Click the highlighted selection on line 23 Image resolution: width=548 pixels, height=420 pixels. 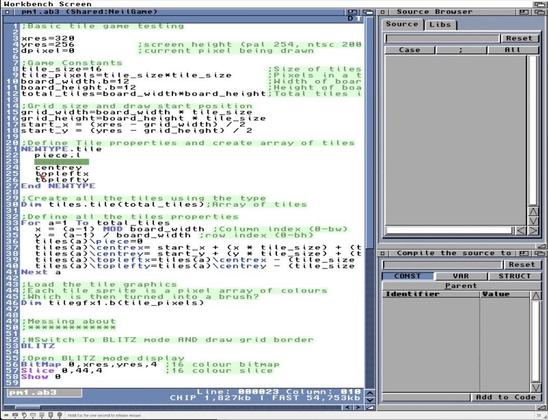pos(62,162)
